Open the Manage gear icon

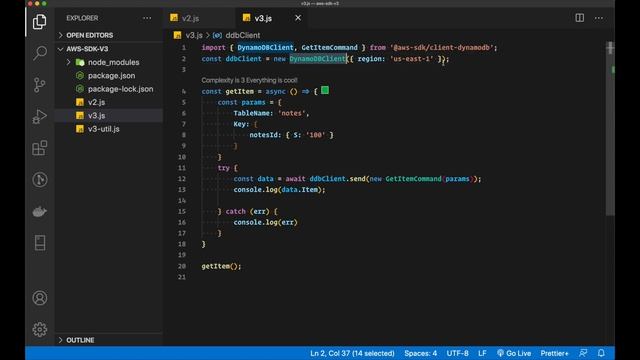tap(40, 329)
